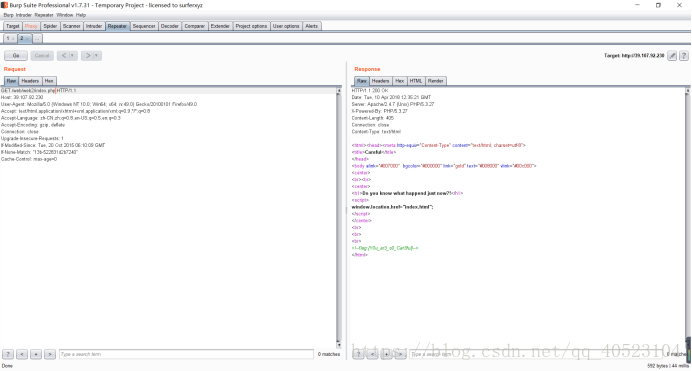Switch to the Proxy tab
Viewport: 692px width, 371px height.
(31, 26)
